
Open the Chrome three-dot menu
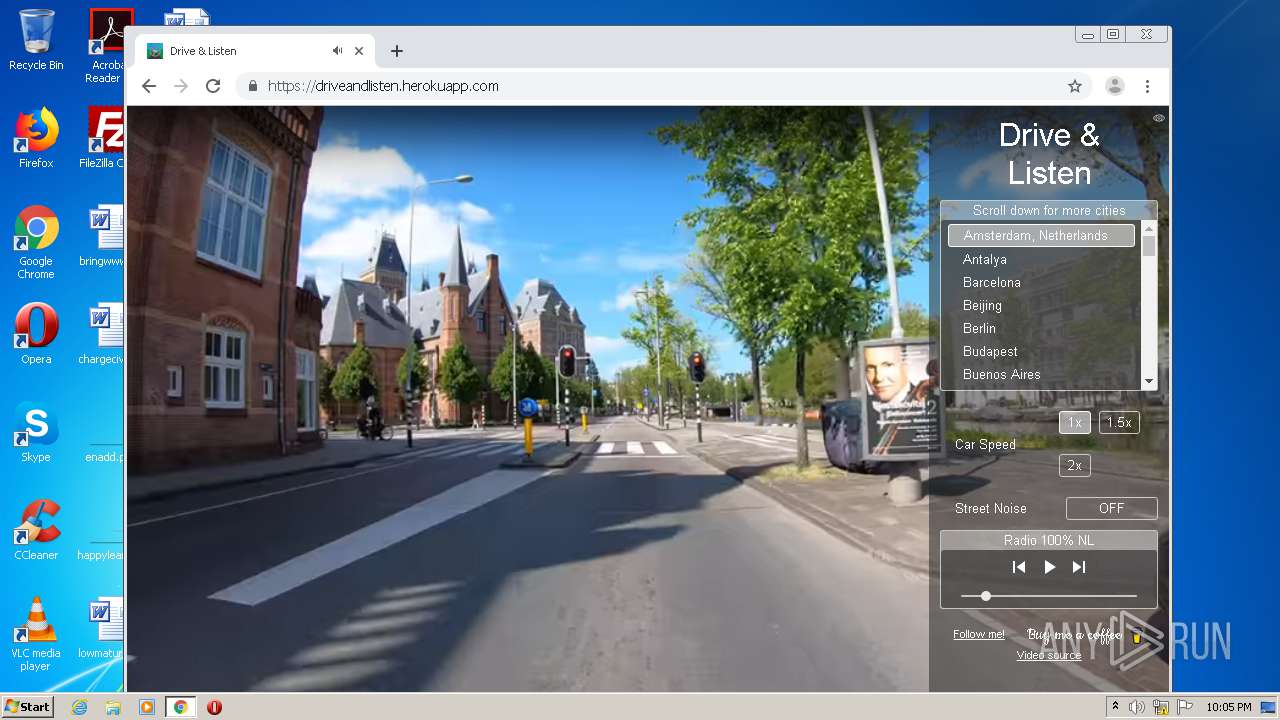1148,86
